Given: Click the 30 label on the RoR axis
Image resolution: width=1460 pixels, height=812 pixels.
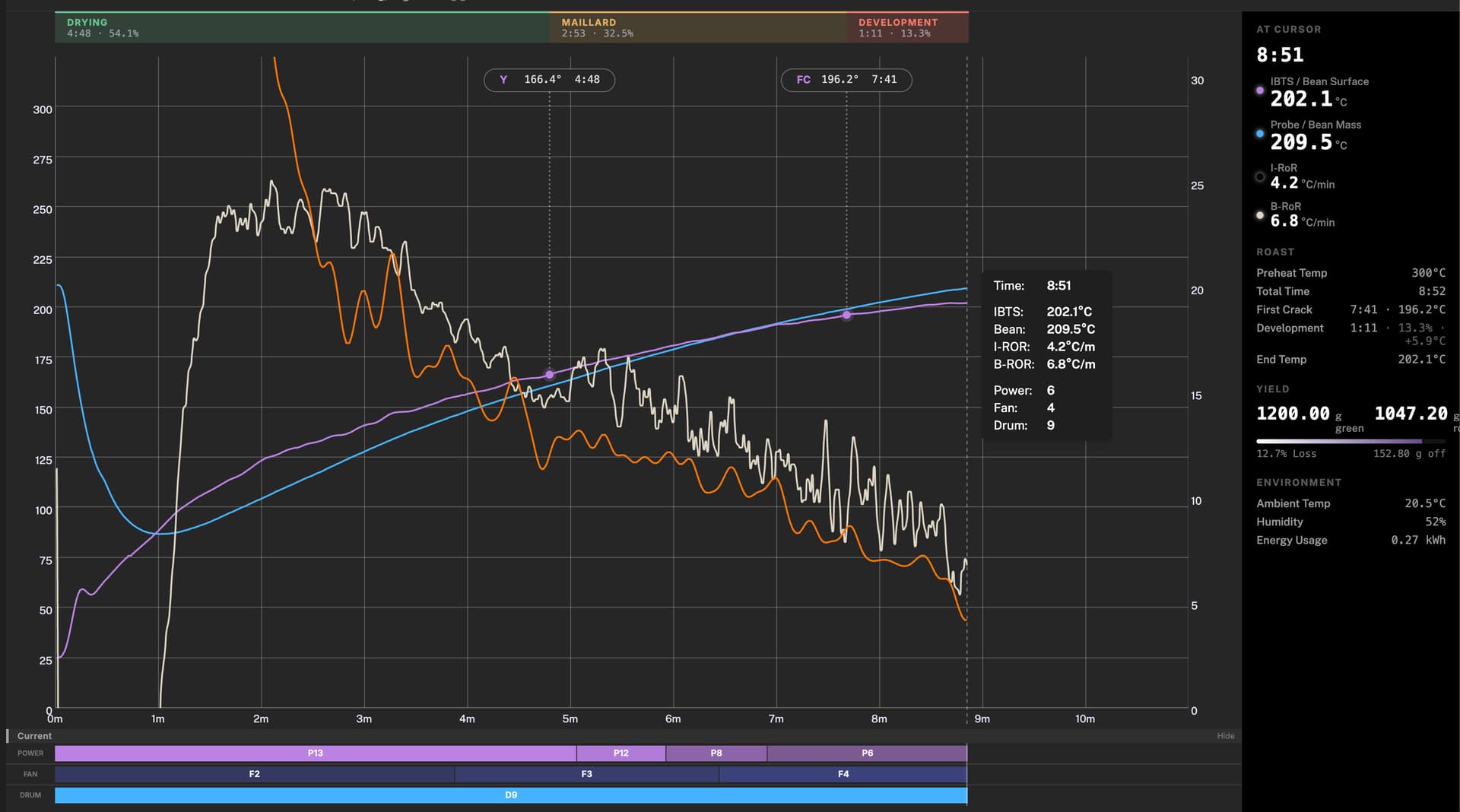Looking at the screenshot, I should pyautogui.click(x=1197, y=81).
